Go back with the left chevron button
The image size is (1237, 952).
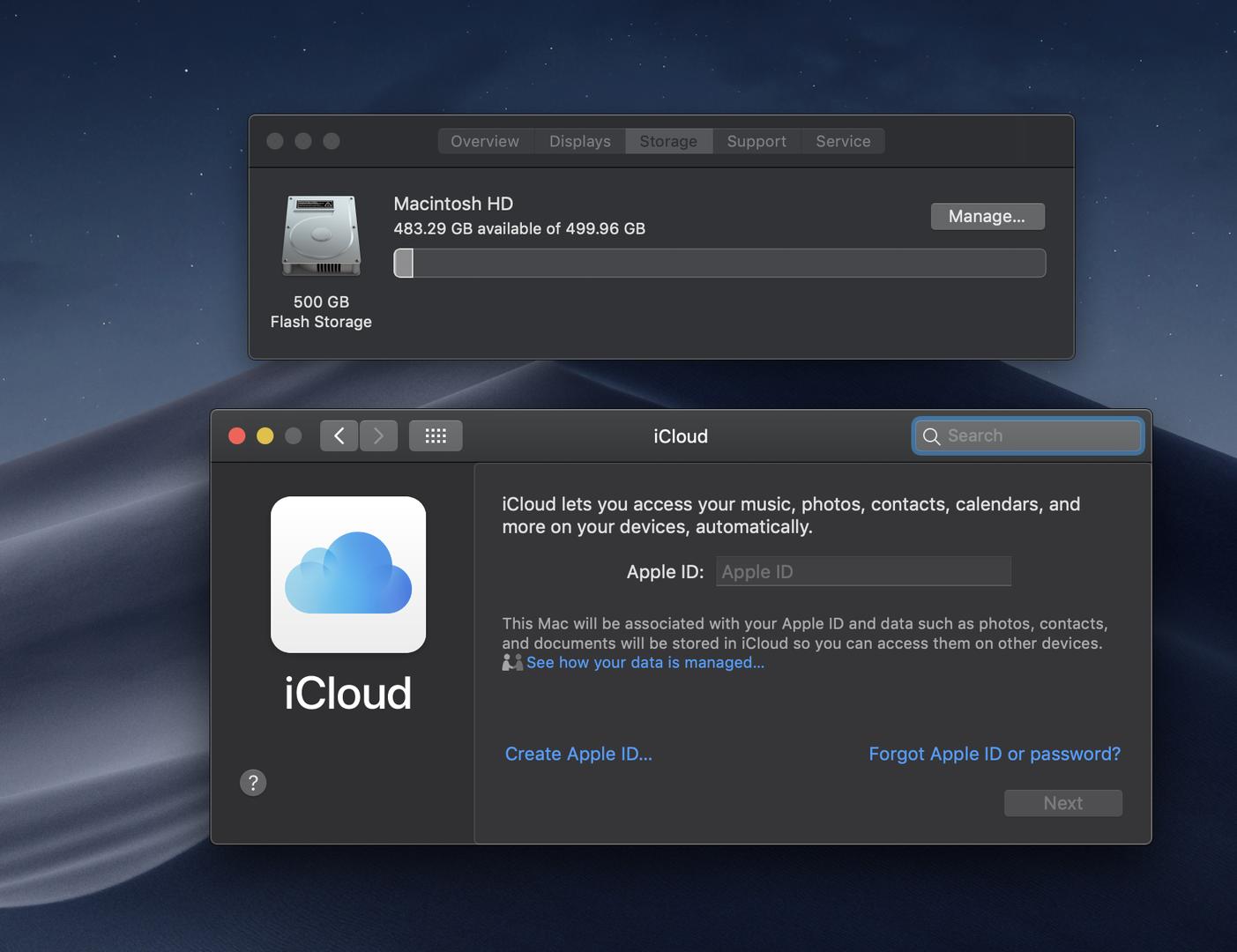(x=339, y=435)
